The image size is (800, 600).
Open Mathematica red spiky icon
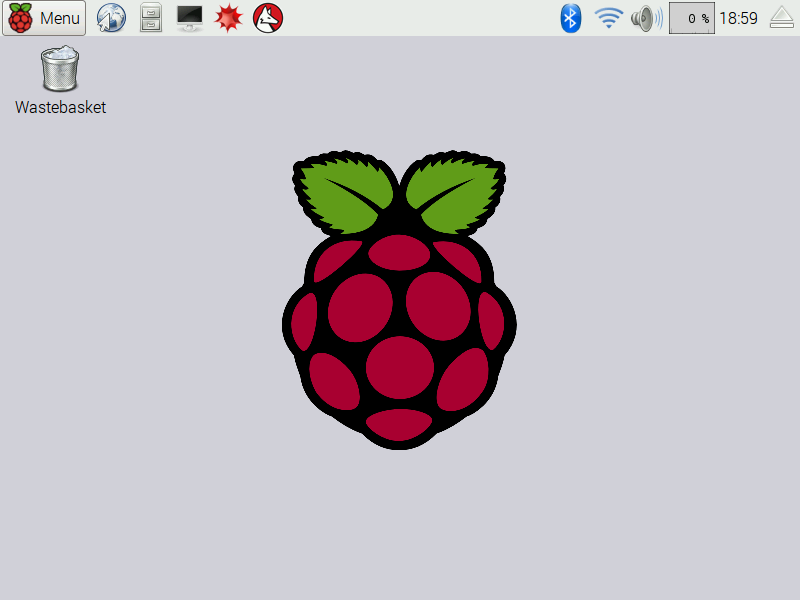pos(228,18)
